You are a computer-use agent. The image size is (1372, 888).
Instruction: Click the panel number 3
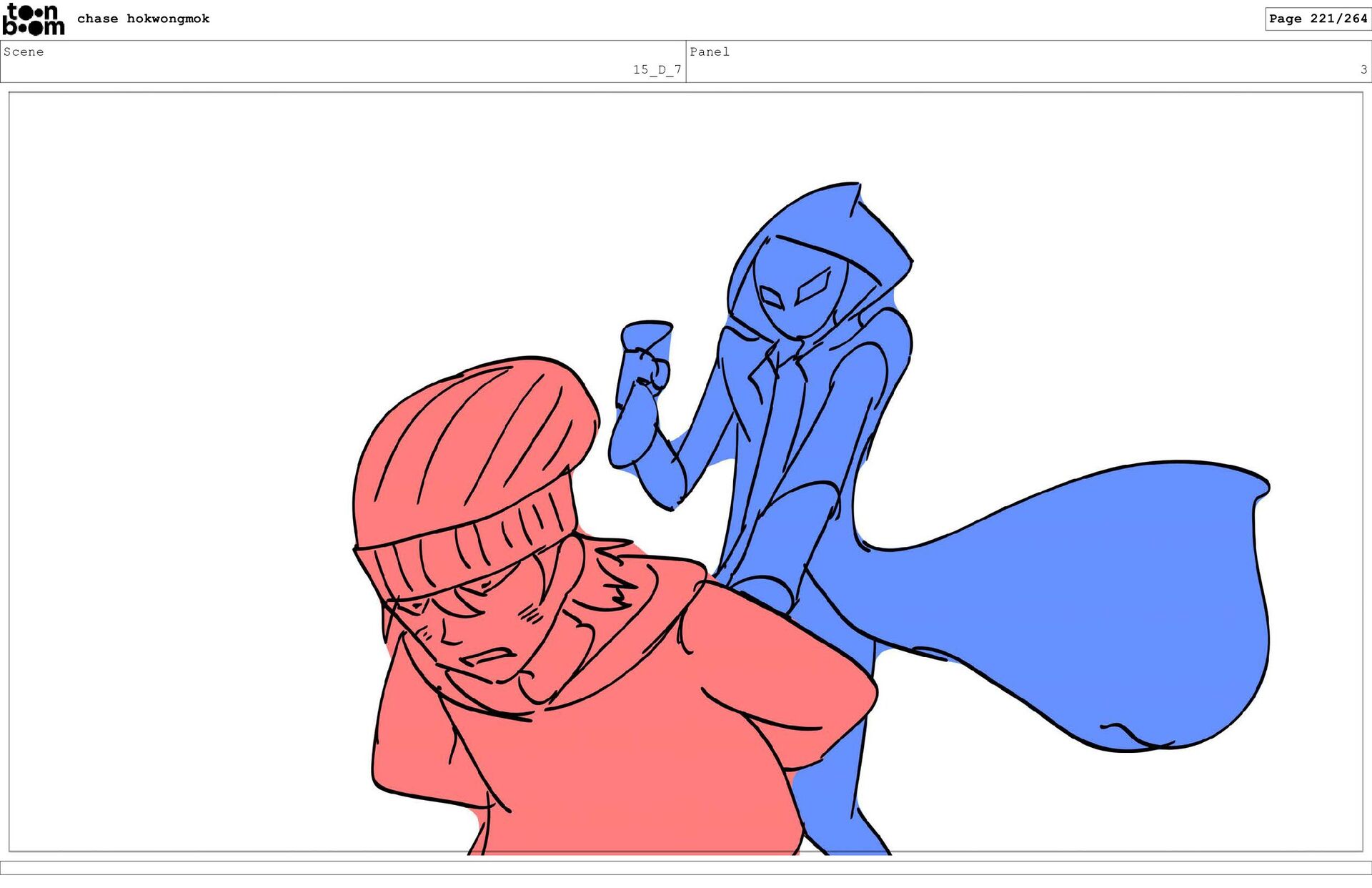pos(1363,69)
